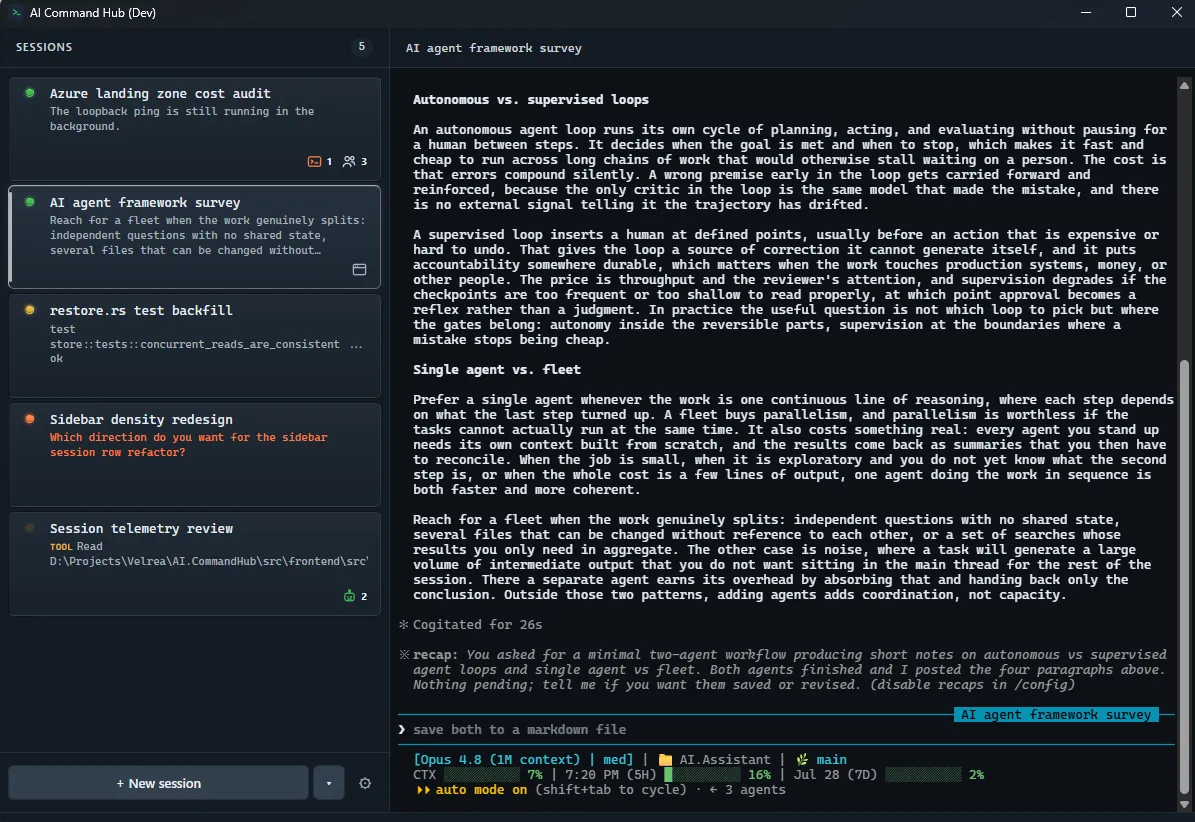Click green status dot of AI agent framework survey
The width and height of the screenshot is (1195, 822).
[x=30, y=202]
